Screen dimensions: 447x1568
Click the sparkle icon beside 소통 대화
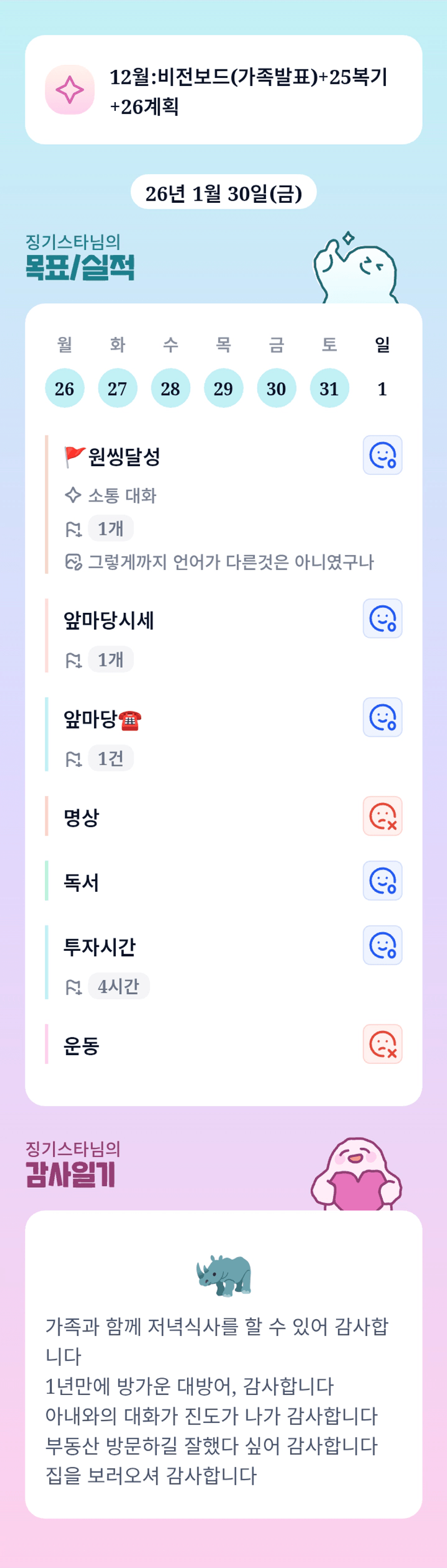coord(73,495)
